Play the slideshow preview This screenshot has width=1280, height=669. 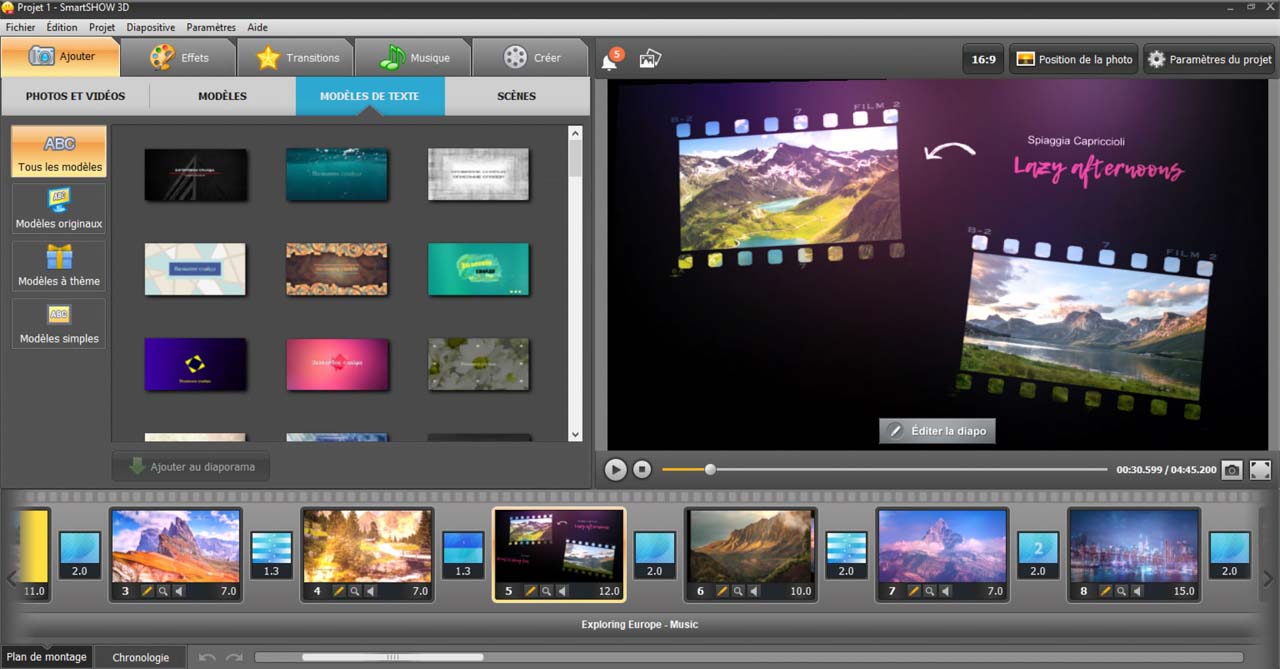click(615, 469)
